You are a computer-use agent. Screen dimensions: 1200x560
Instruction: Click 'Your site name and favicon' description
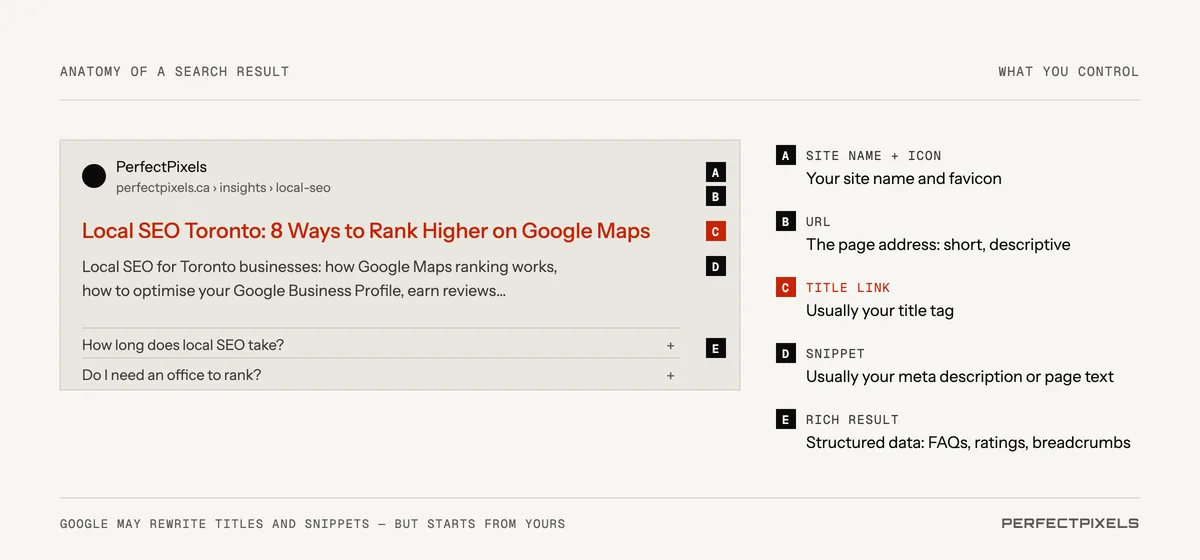coord(904,179)
